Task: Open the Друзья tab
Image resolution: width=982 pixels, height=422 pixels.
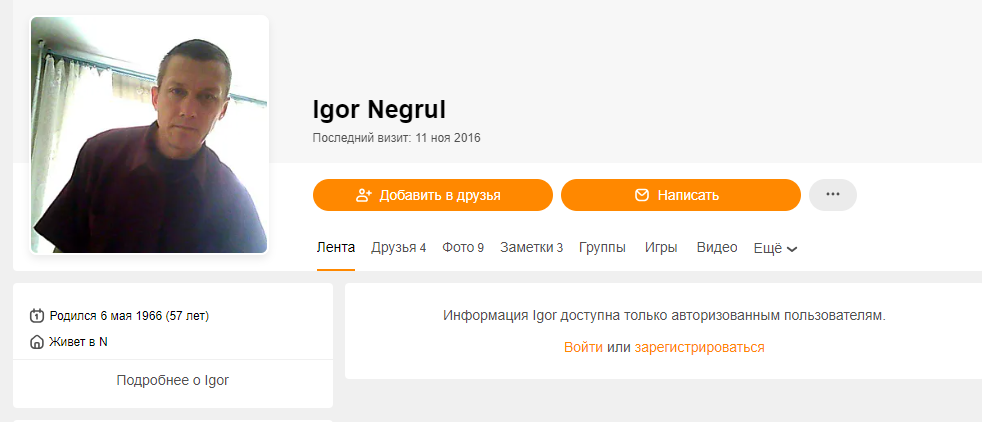Action: [x=398, y=247]
